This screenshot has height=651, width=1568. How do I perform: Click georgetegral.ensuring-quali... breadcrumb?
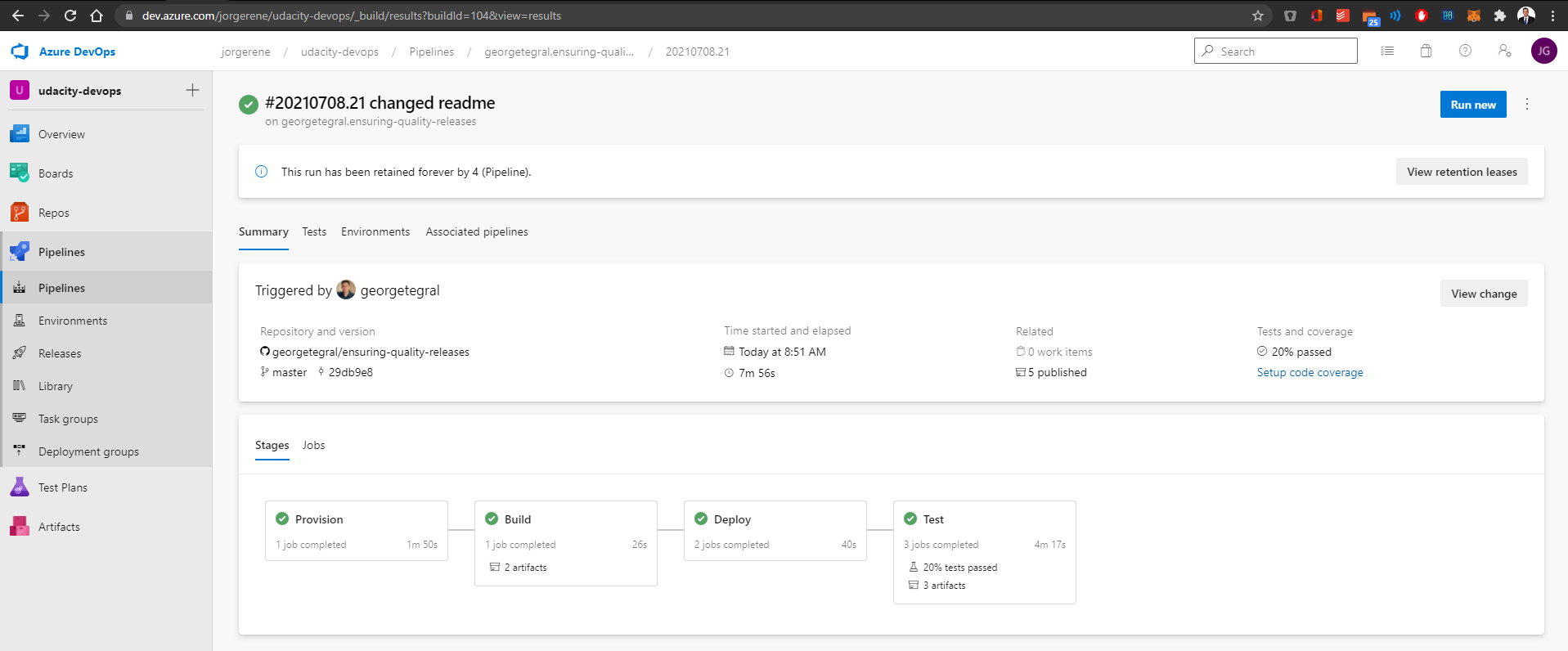(x=559, y=52)
